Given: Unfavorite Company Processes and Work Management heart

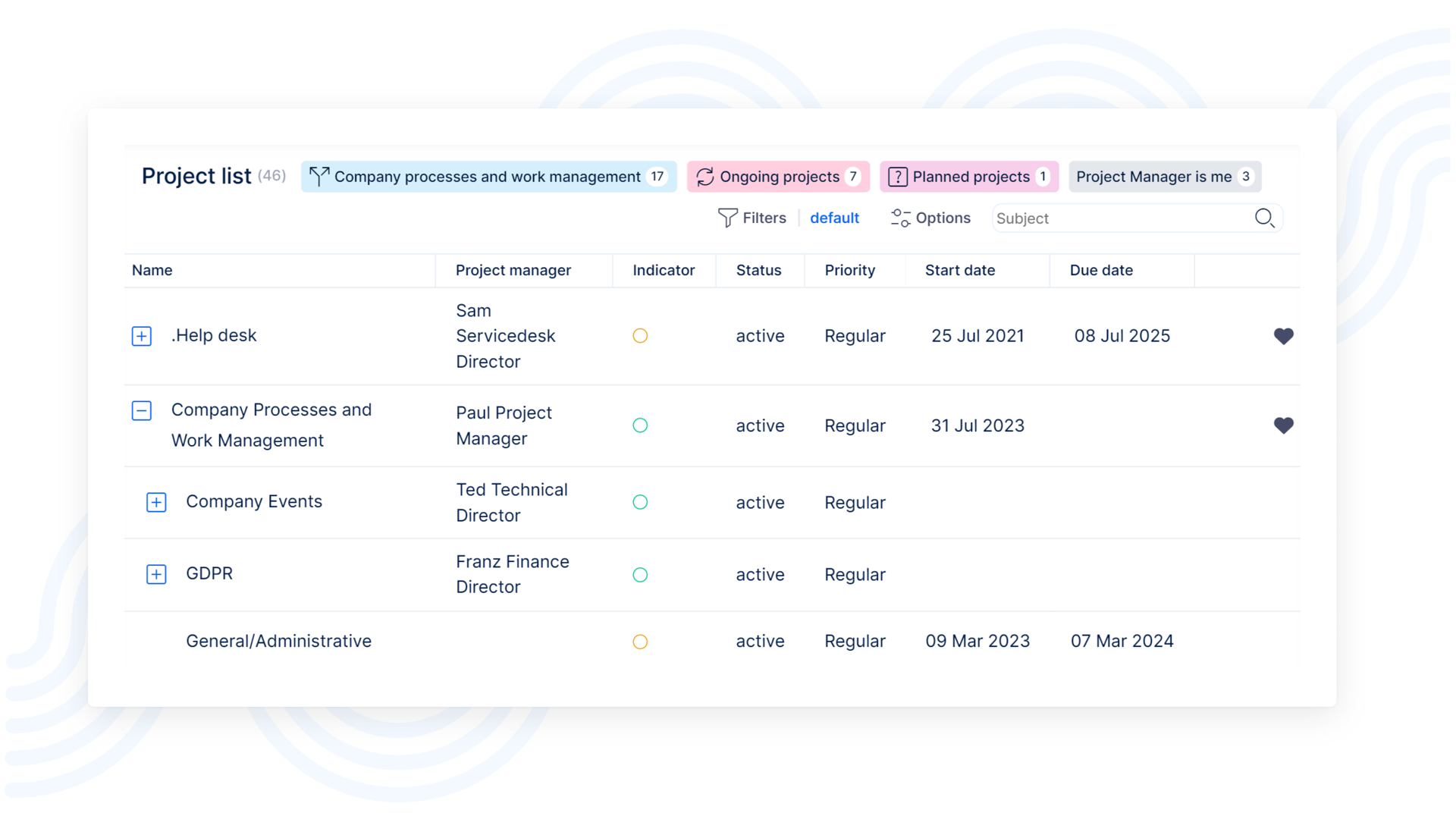Looking at the screenshot, I should pyautogui.click(x=1283, y=425).
